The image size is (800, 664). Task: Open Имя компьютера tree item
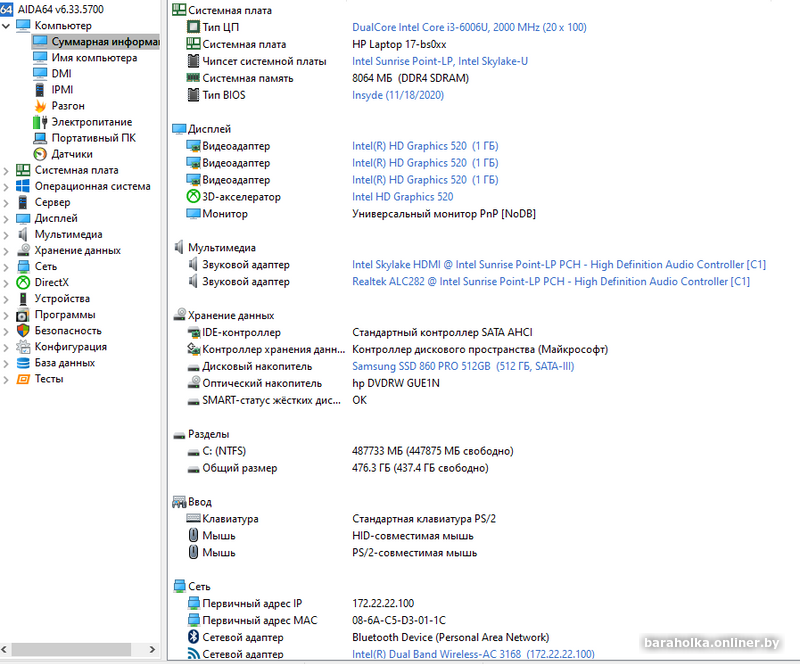[x=94, y=58]
